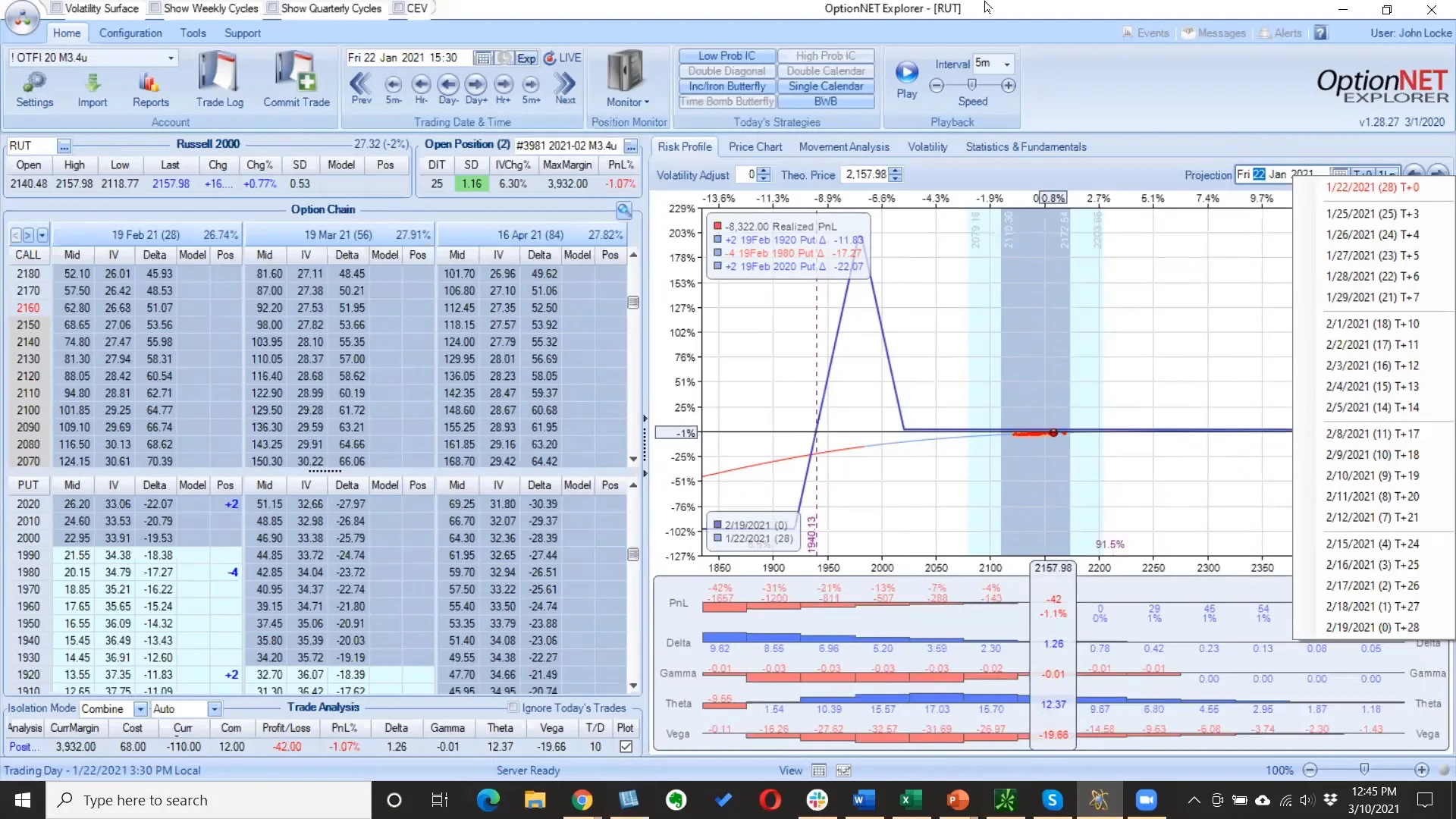Go to Prev trading date
1456x819 pixels.
(361, 87)
